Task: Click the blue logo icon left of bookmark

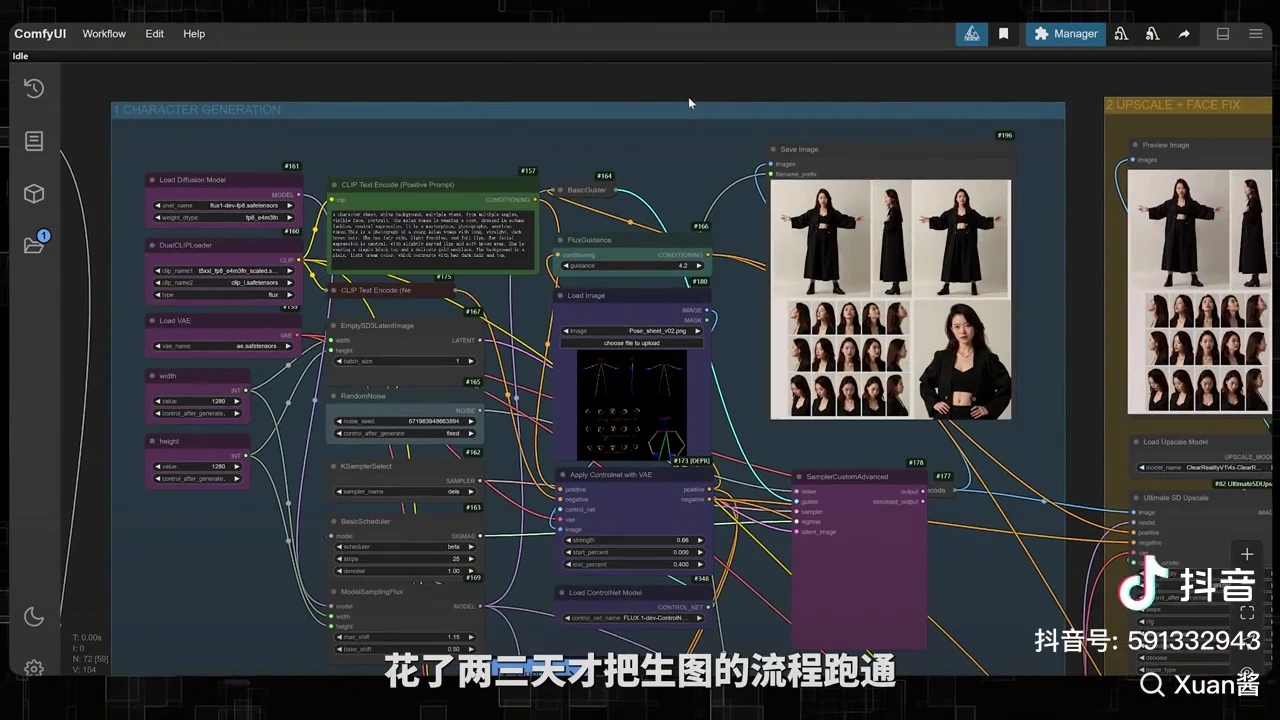Action: (x=971, y=34)
